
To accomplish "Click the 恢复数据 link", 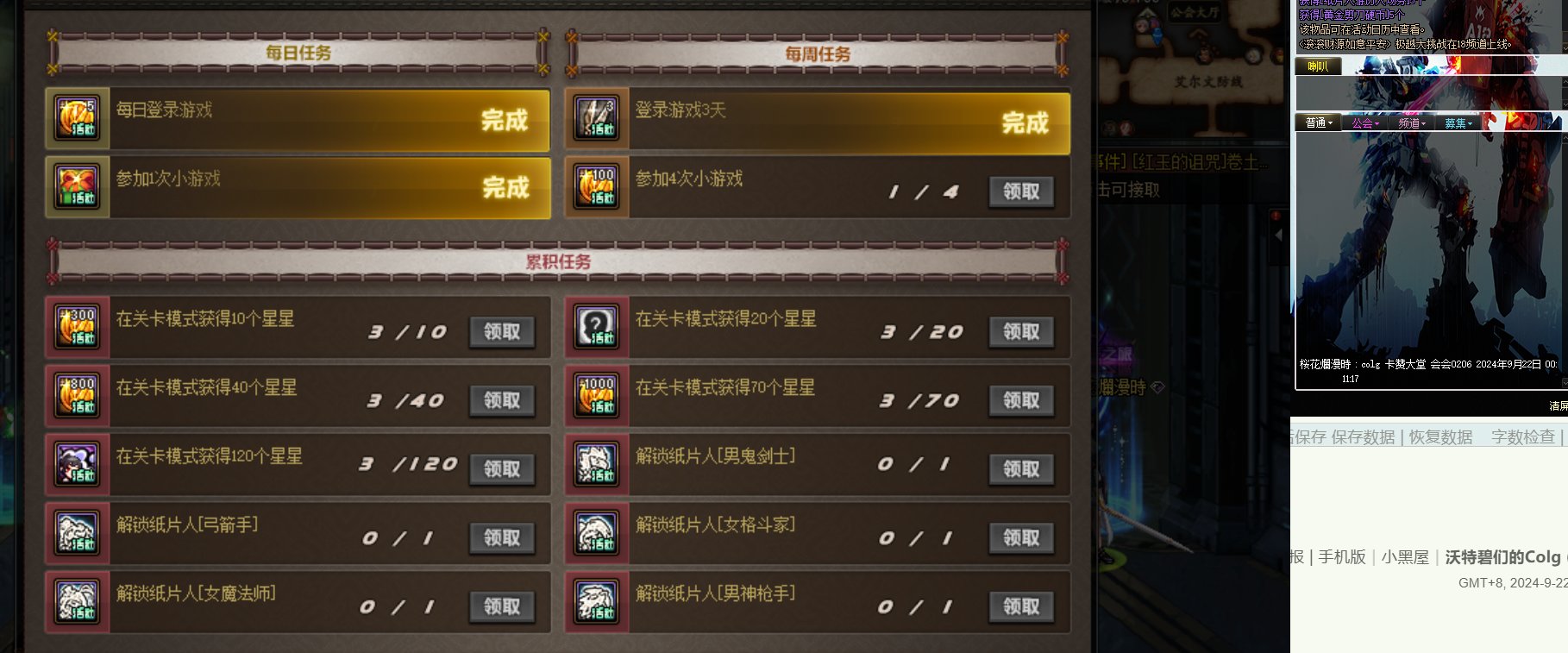I will [1440, 437].
